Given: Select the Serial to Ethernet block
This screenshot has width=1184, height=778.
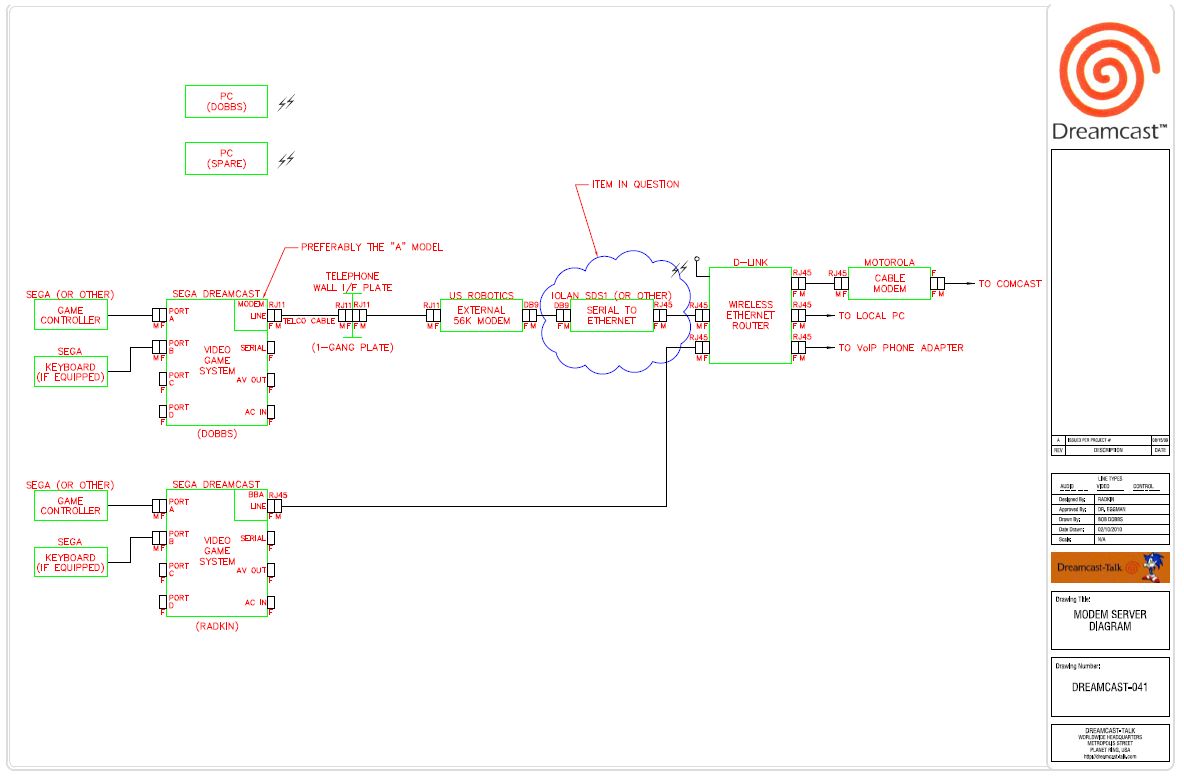Looking at the screenshot, I should [612, 316].
